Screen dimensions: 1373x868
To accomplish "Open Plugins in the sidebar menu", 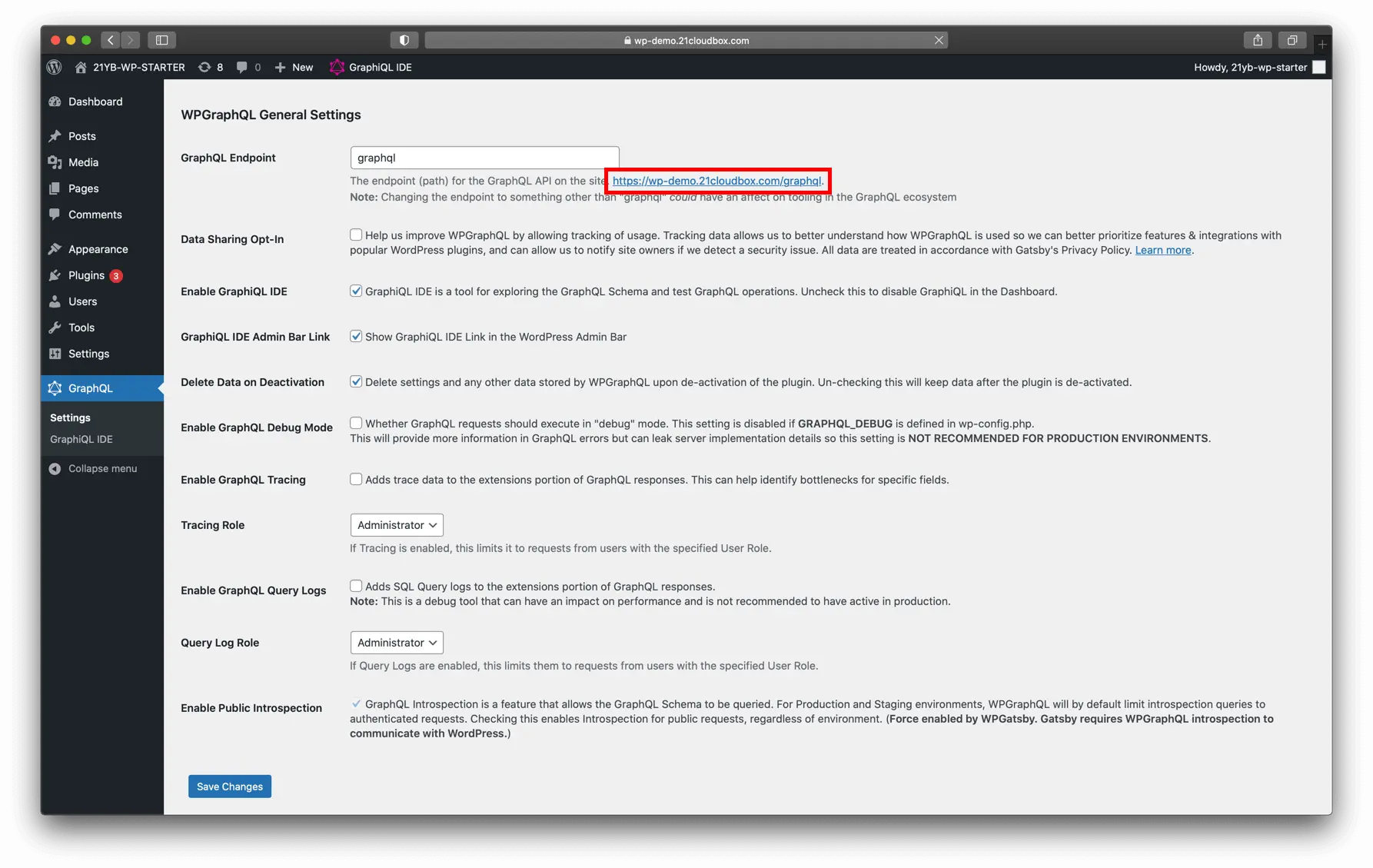I will [86, 275].
